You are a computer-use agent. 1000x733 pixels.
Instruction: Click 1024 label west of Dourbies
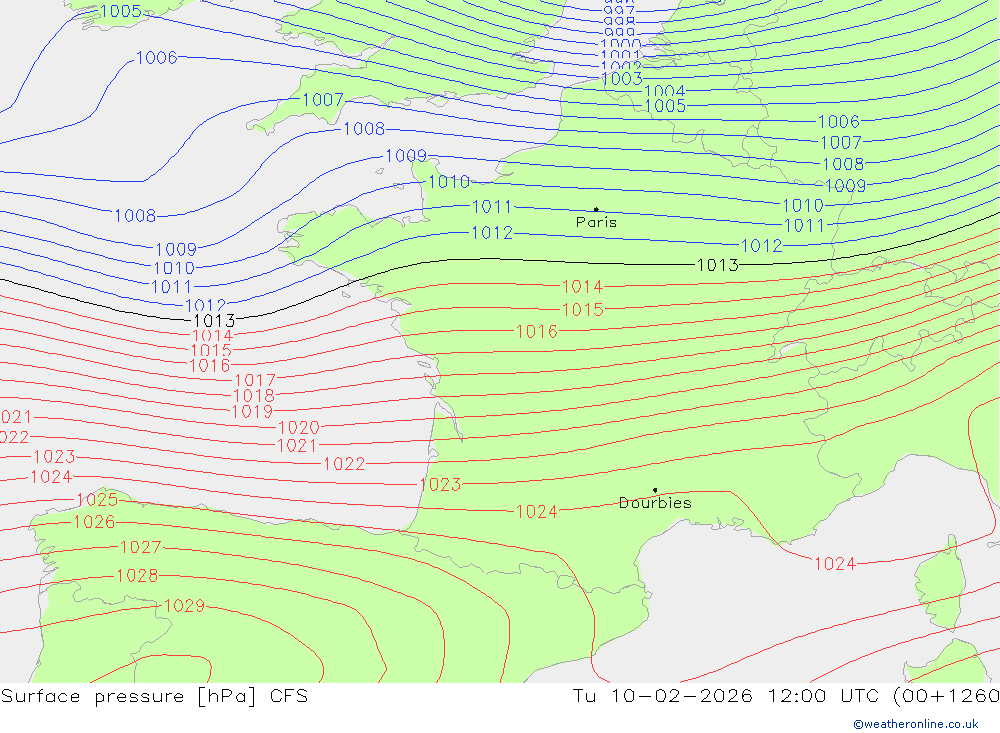tap(536, 512)
